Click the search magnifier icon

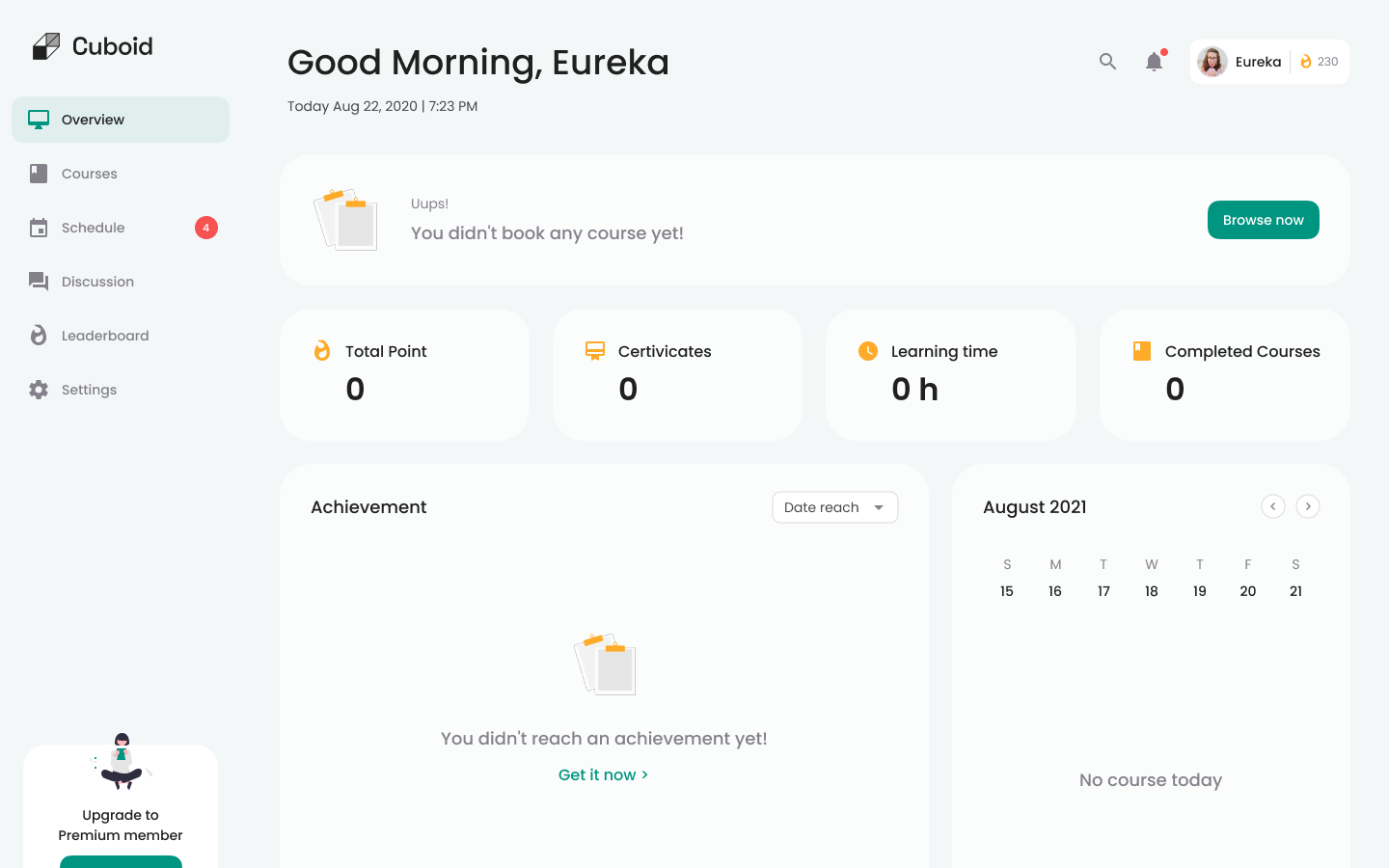pyautogui.click(x=1107, y=62)
